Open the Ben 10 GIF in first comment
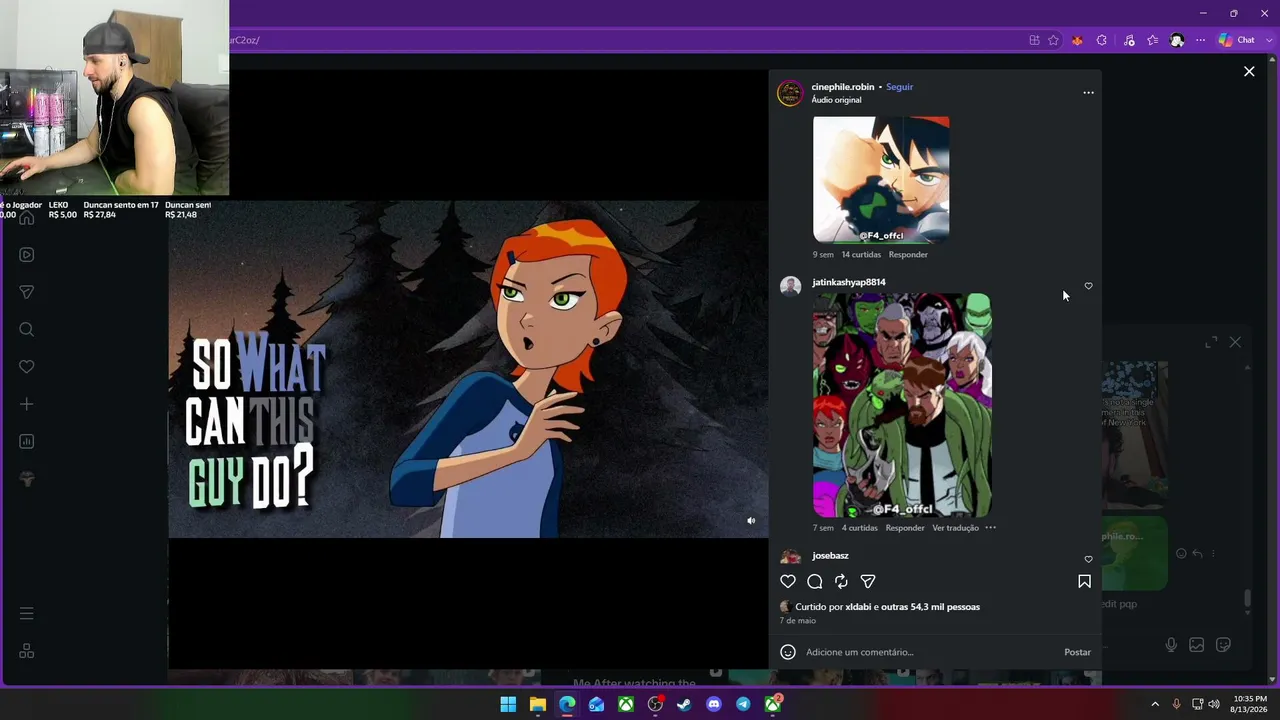This screenshot has width=1280, height=720. [881, 179]
